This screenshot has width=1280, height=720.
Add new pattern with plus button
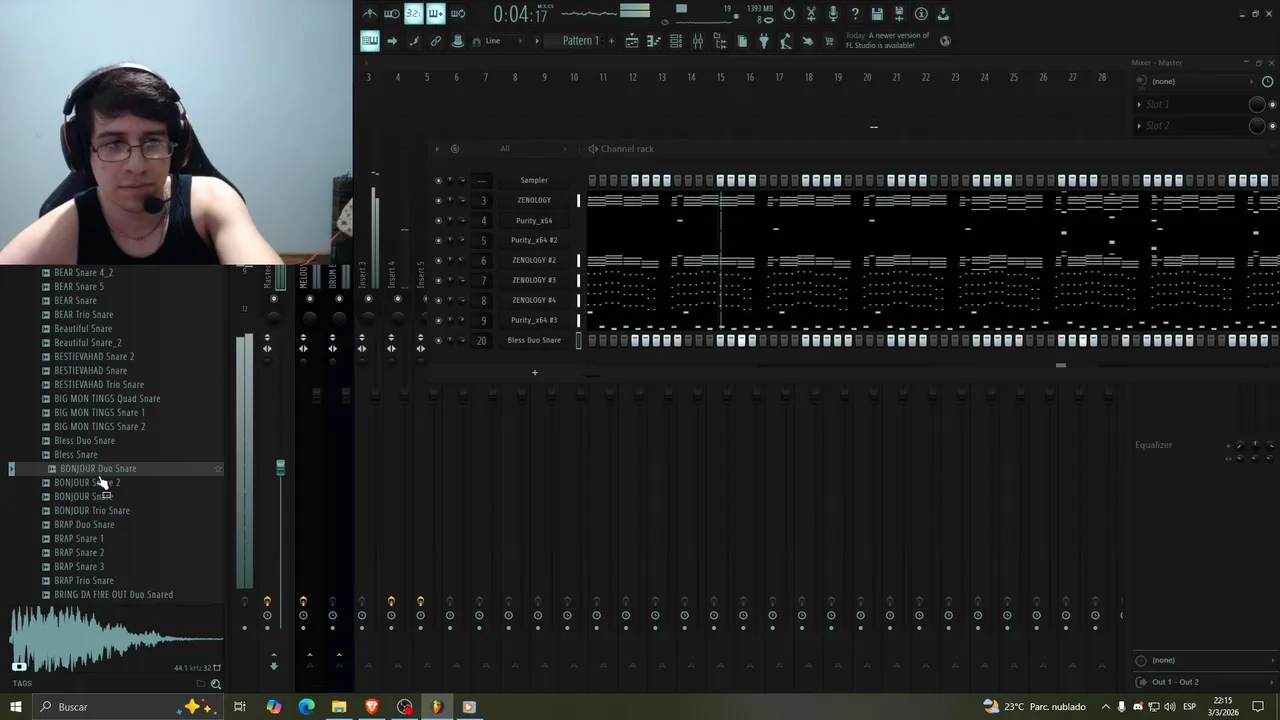(x=611, y=41)
